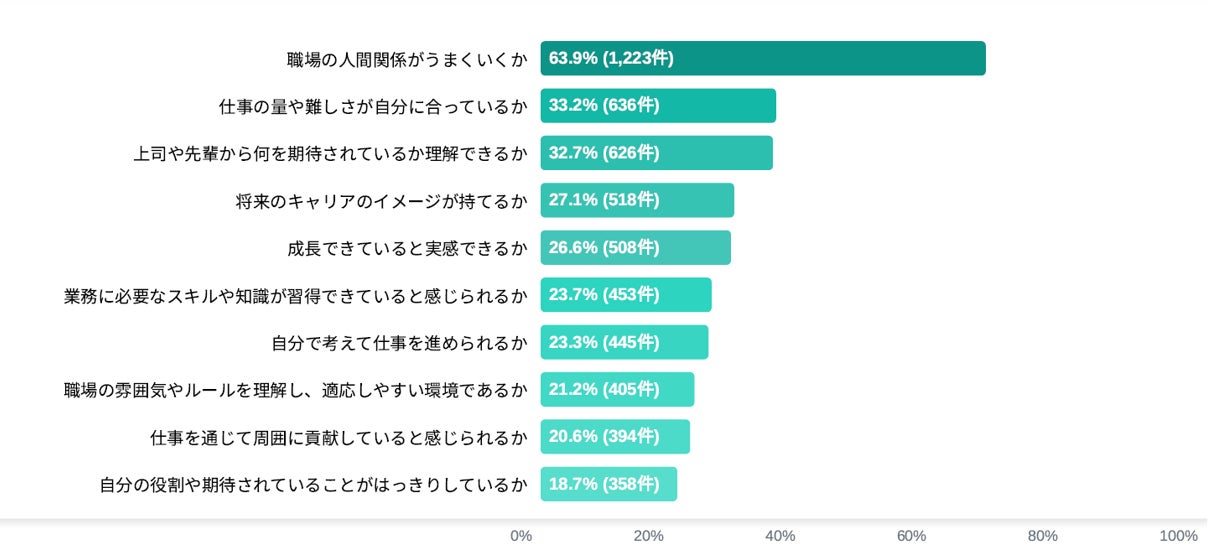
Task: Select the label 自分で考えて仕事を進められるか
Action: tap(399, 343)
